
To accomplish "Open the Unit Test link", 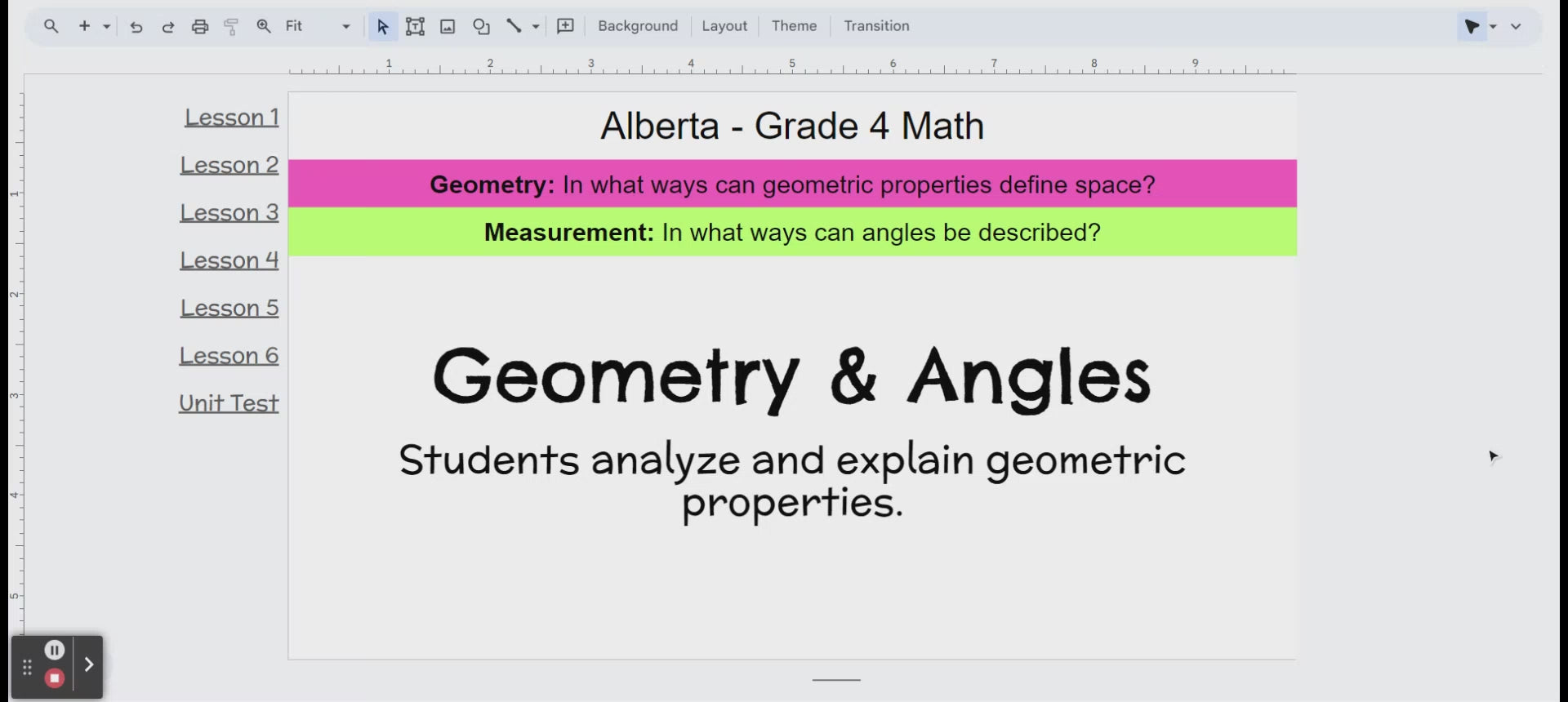I will point(229,403).
